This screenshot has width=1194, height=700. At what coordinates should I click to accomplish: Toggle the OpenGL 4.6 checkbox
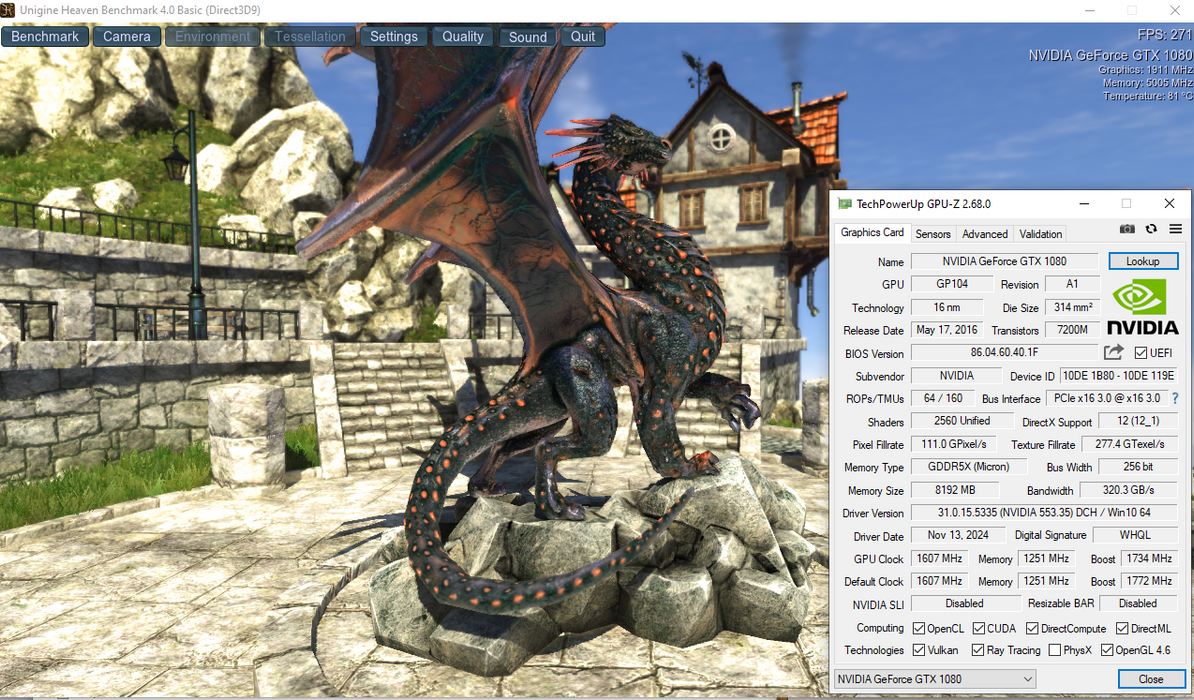[x=1107, y=650]
